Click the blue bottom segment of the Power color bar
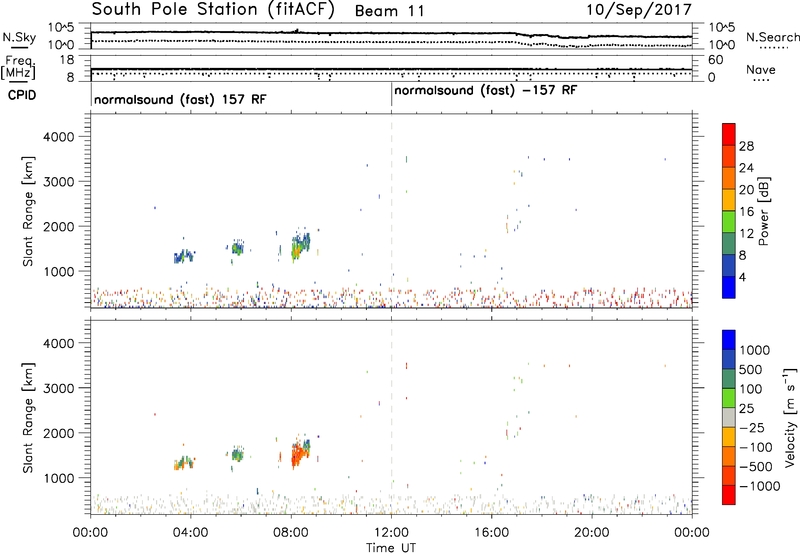This screenshot has width=800, height=554. (x=729, y=288)
